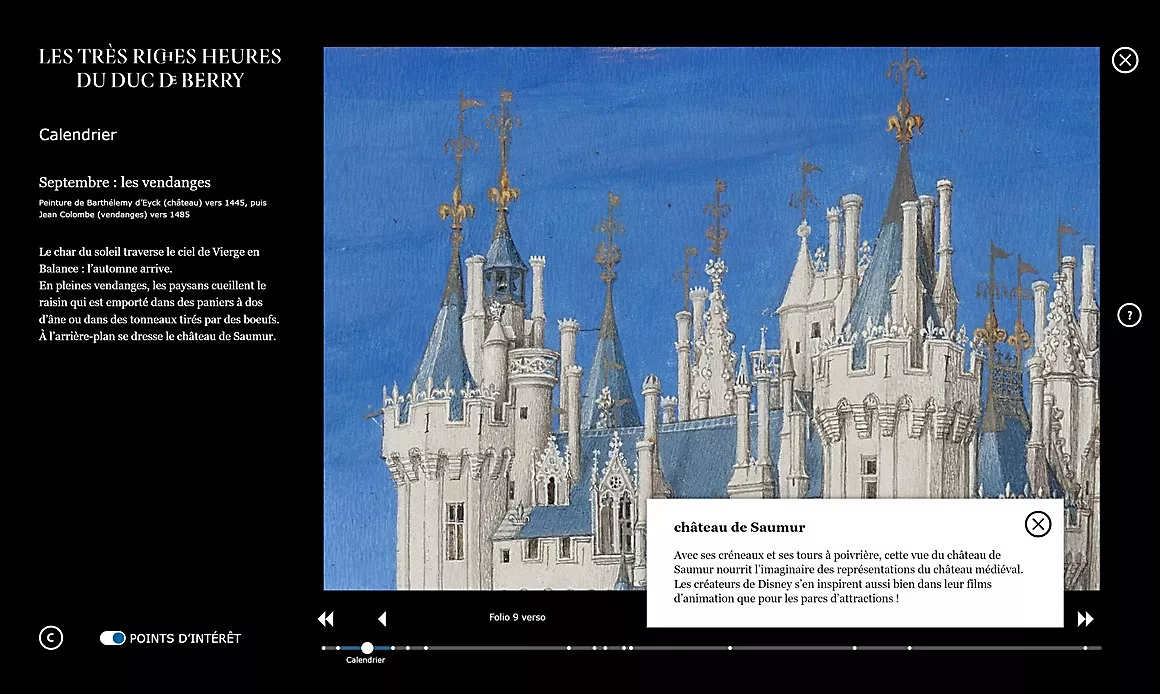Click the 'Septembre : les vendanges' heading

pyautogui.click(x=124, y=182)
